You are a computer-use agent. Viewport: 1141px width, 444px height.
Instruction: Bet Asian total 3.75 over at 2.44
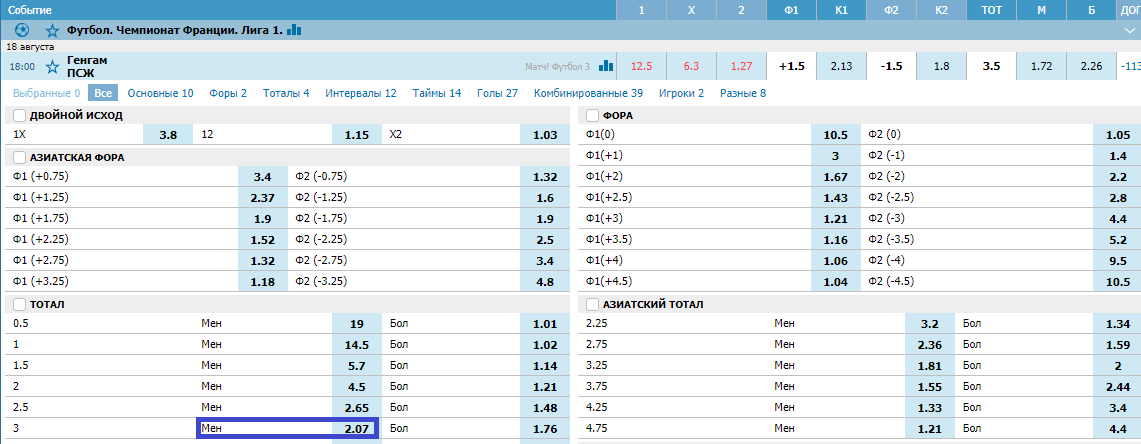coord(1117,387)
